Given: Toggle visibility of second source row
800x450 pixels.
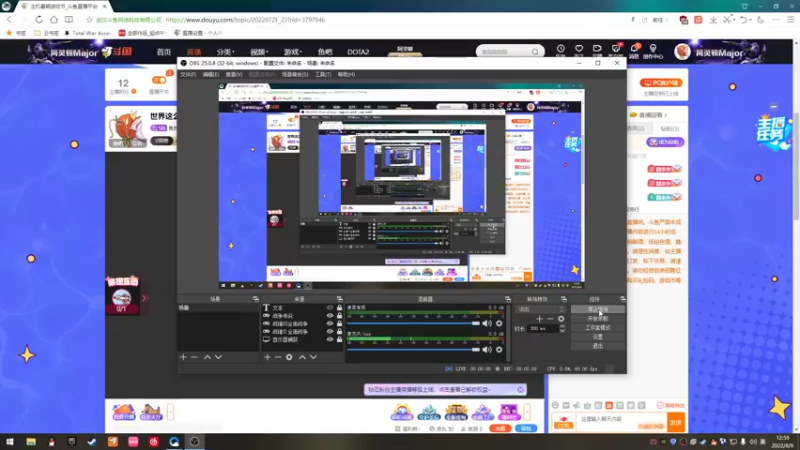Looking at the screenshot, I should pos(330,316).
